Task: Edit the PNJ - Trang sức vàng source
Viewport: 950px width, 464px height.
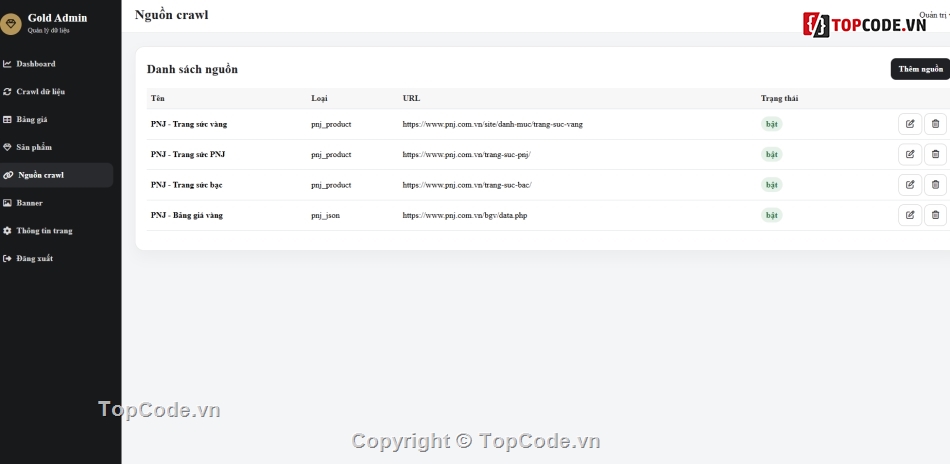Action: [909, 124]
